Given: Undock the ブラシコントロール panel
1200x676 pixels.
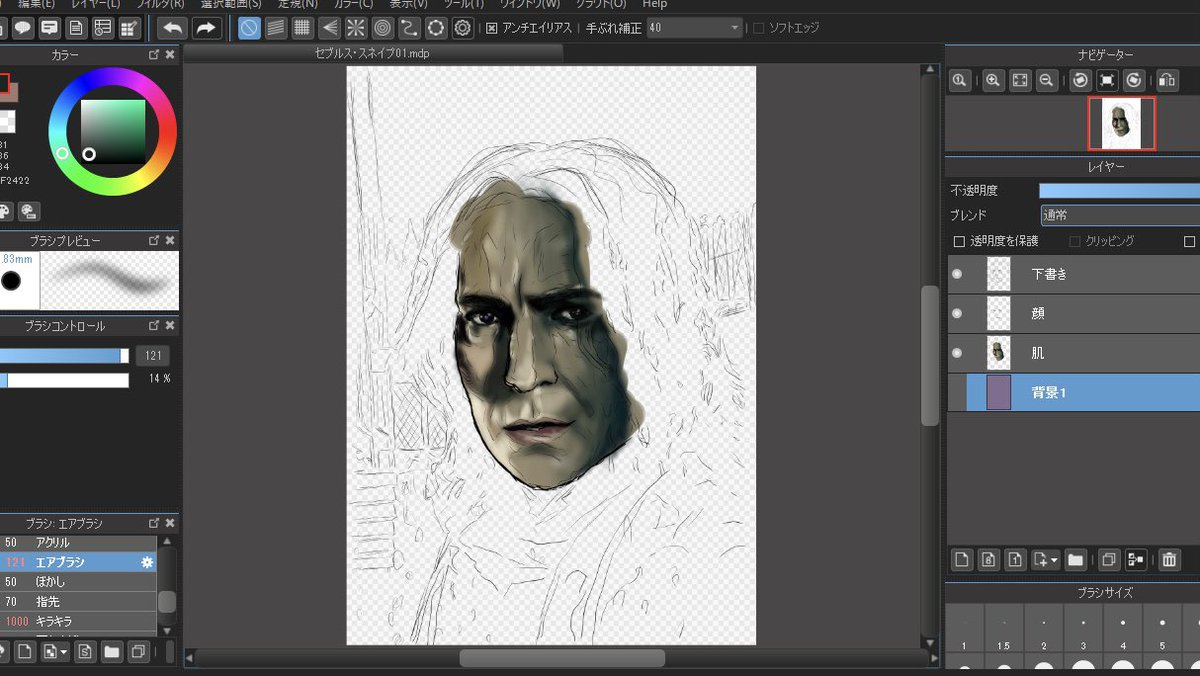Looking at the screenshot, I should click(154, 325).
